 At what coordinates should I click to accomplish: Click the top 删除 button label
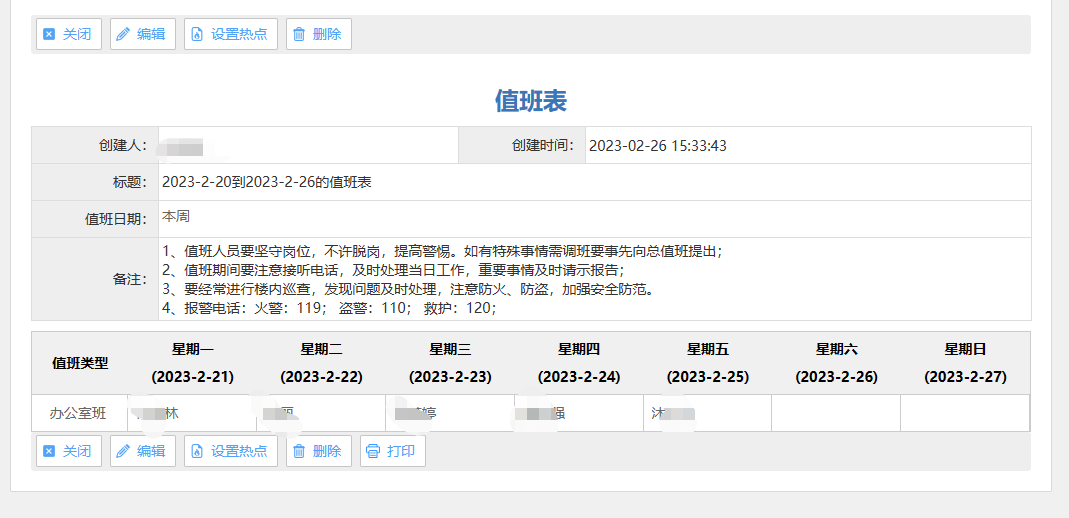[x=327, y=34]
